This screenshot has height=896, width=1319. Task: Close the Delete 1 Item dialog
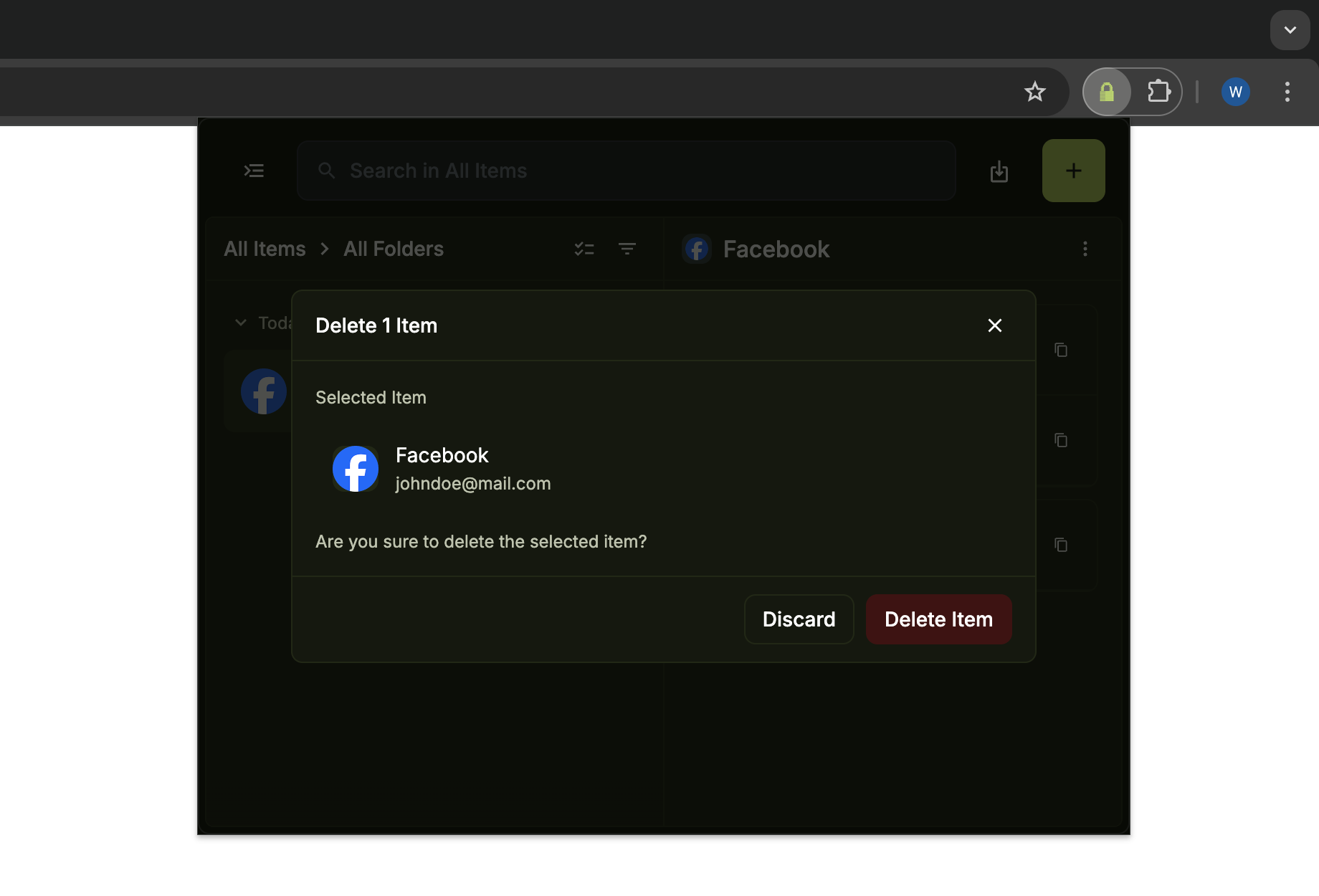point(994,325)
